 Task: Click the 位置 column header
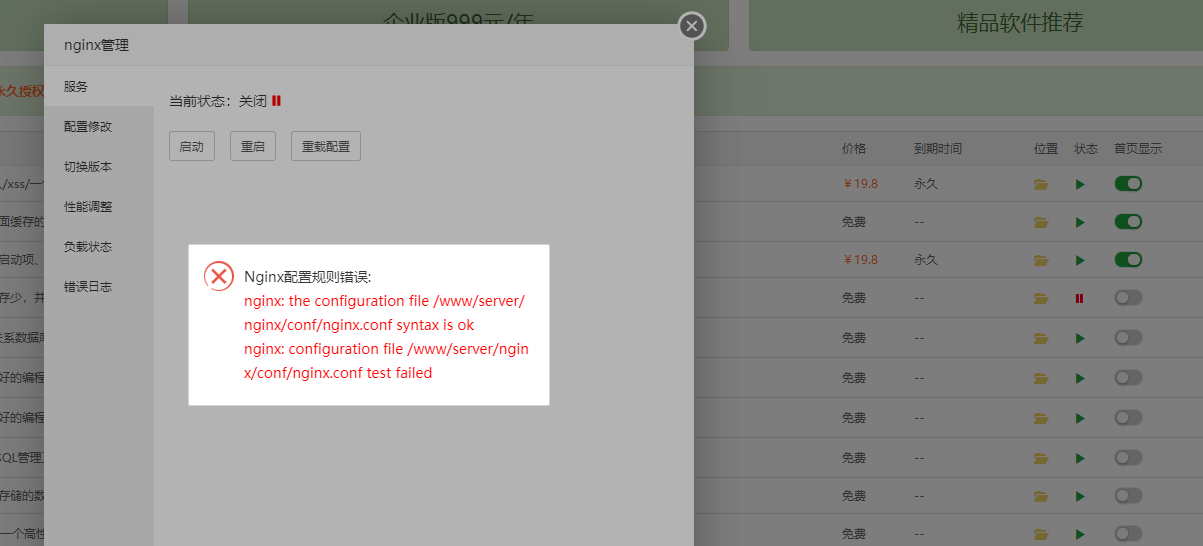coord(1046,148)
